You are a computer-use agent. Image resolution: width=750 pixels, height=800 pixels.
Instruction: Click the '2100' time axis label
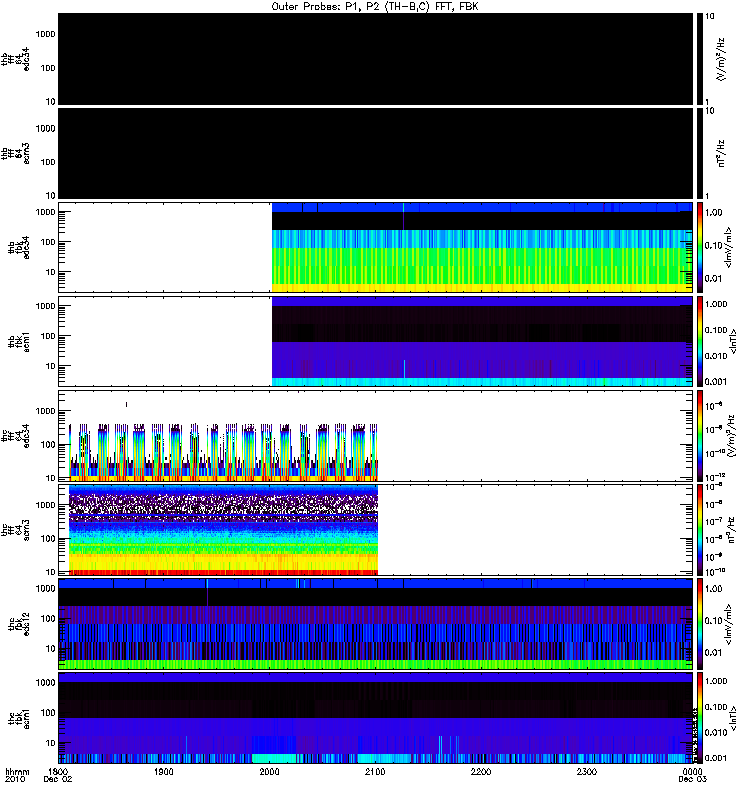(375, 772)
